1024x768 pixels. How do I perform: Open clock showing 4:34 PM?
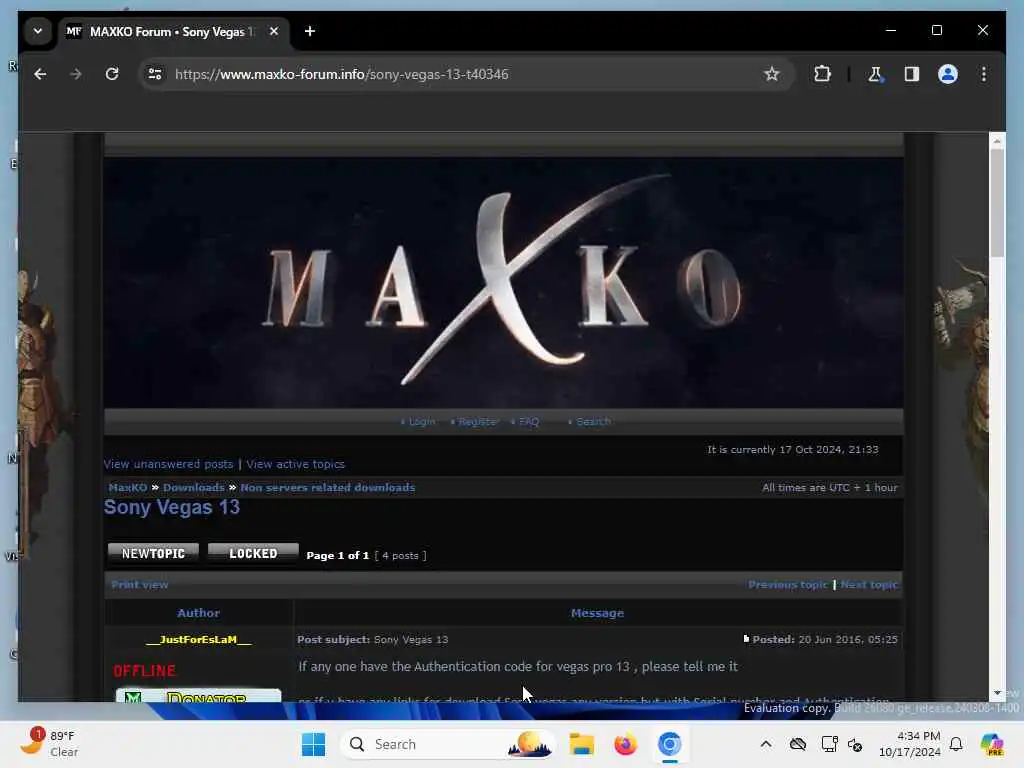tap(909, 744)
